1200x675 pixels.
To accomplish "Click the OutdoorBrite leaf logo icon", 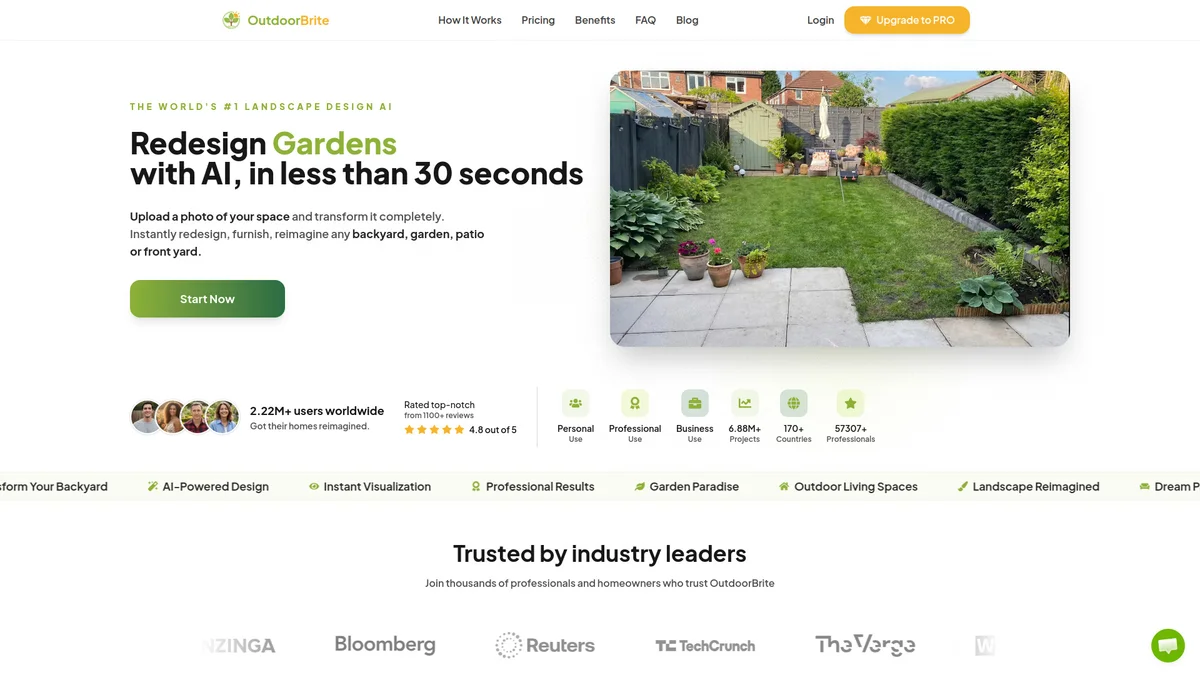I will pos(231,20).
